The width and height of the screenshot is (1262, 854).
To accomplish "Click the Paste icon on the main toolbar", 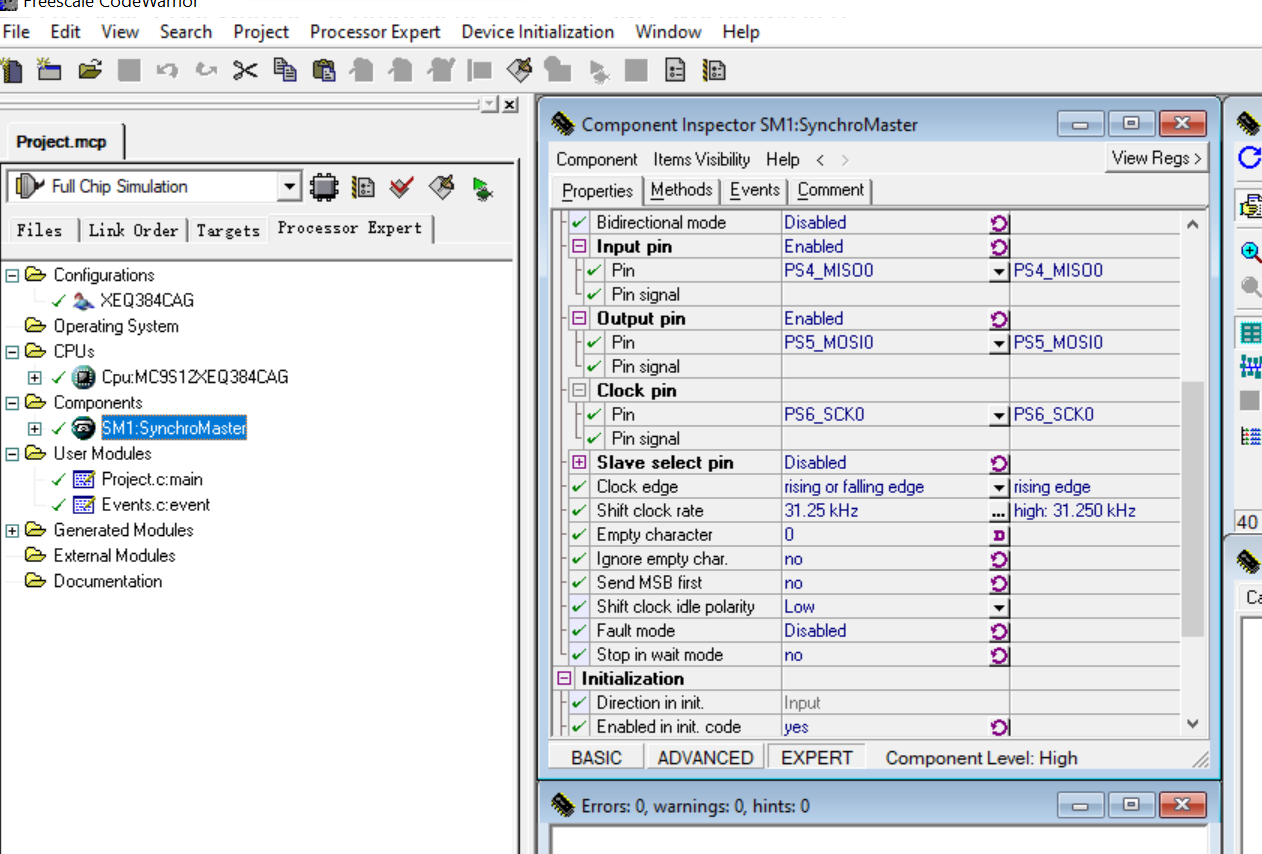I will [323, 70].
